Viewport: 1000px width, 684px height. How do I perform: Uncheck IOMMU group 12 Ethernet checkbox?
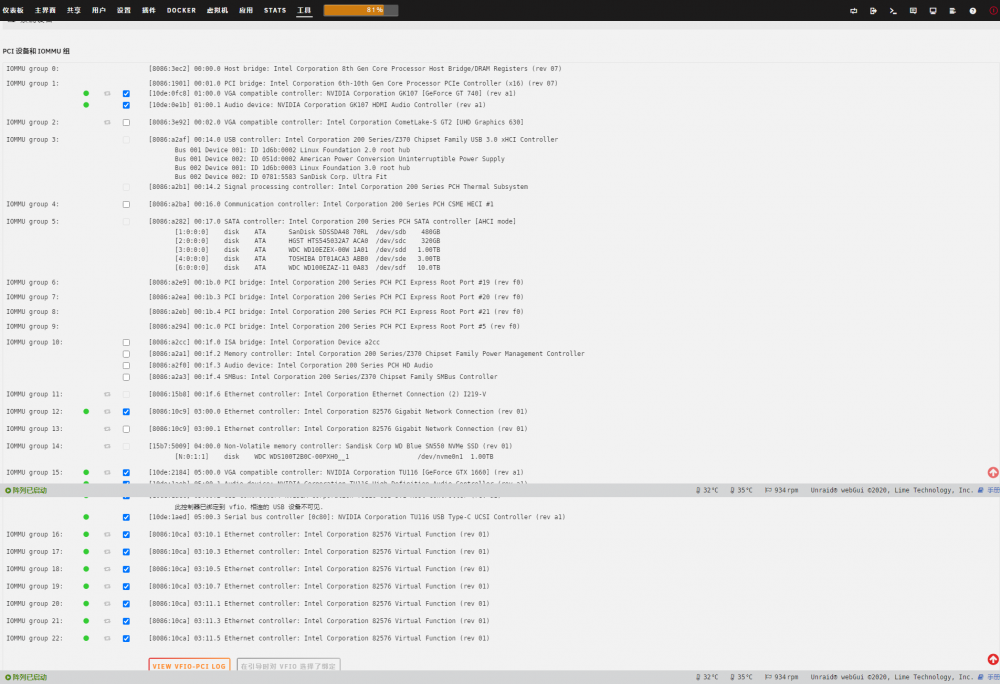[126, 412]
